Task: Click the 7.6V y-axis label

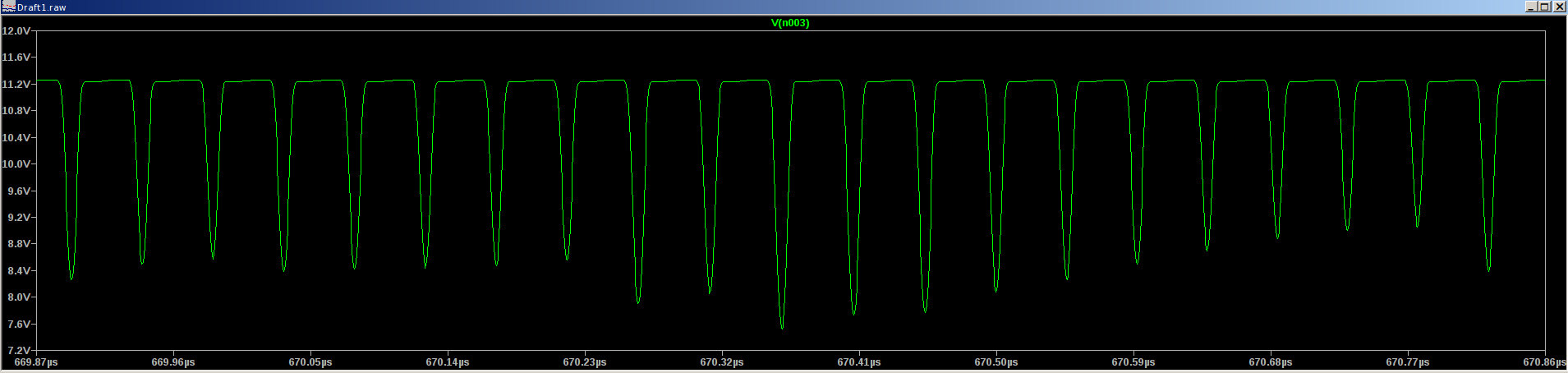Action: [x=19, y=325]
